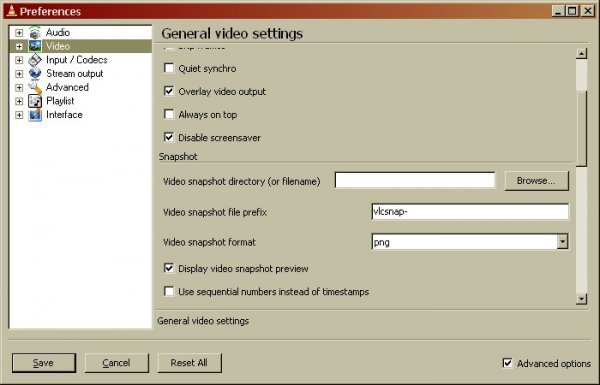Click the Stream output globe icon
This screenshot has width=600, height=385.
coord(35,73)
